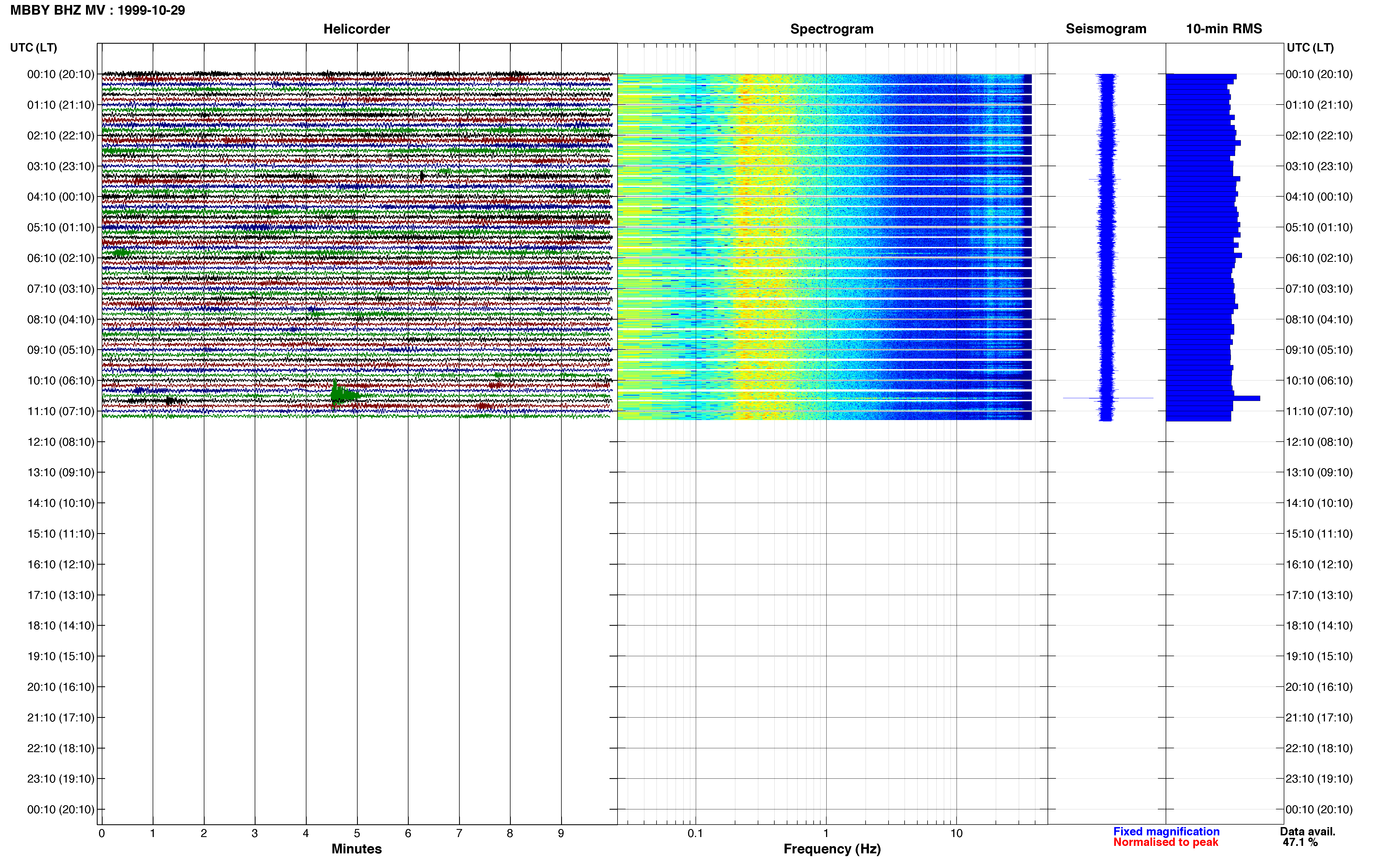The width and height of the screenshot is (1388, 868).
Task: Click the 1 tick on Frequency axis
Action: coord(826,833)
